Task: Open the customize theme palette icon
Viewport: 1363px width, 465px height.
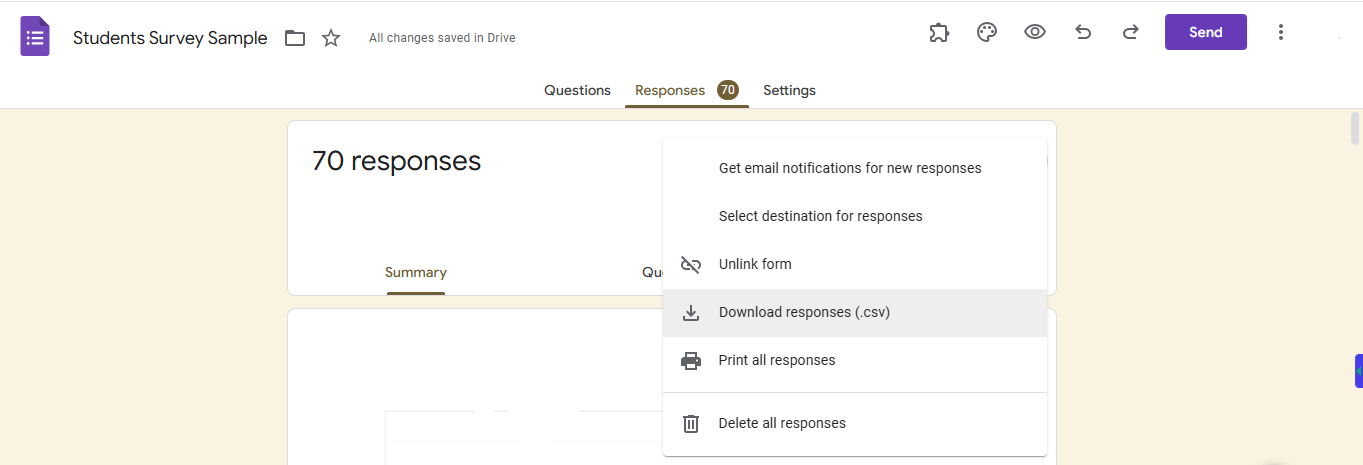Action: click(x=986, y=32)
